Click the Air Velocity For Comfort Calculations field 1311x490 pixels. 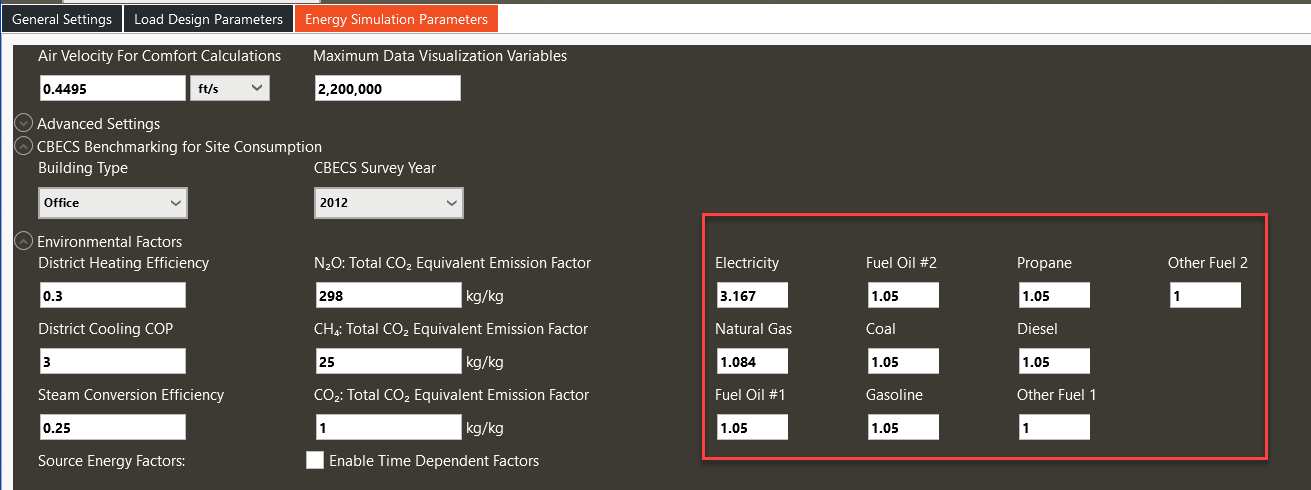pos(112,89)
